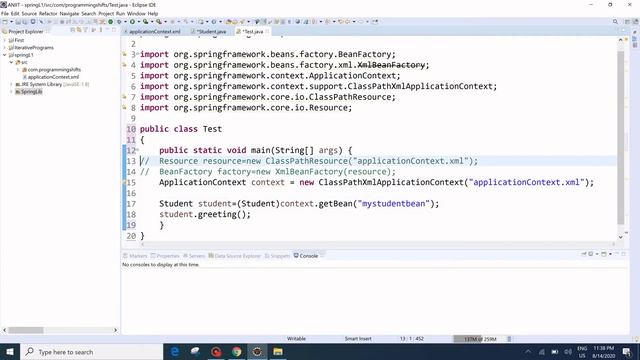Screen dimensions: 640x360
Task: Click the editor scroll down arrow
Action: point(620,237)
